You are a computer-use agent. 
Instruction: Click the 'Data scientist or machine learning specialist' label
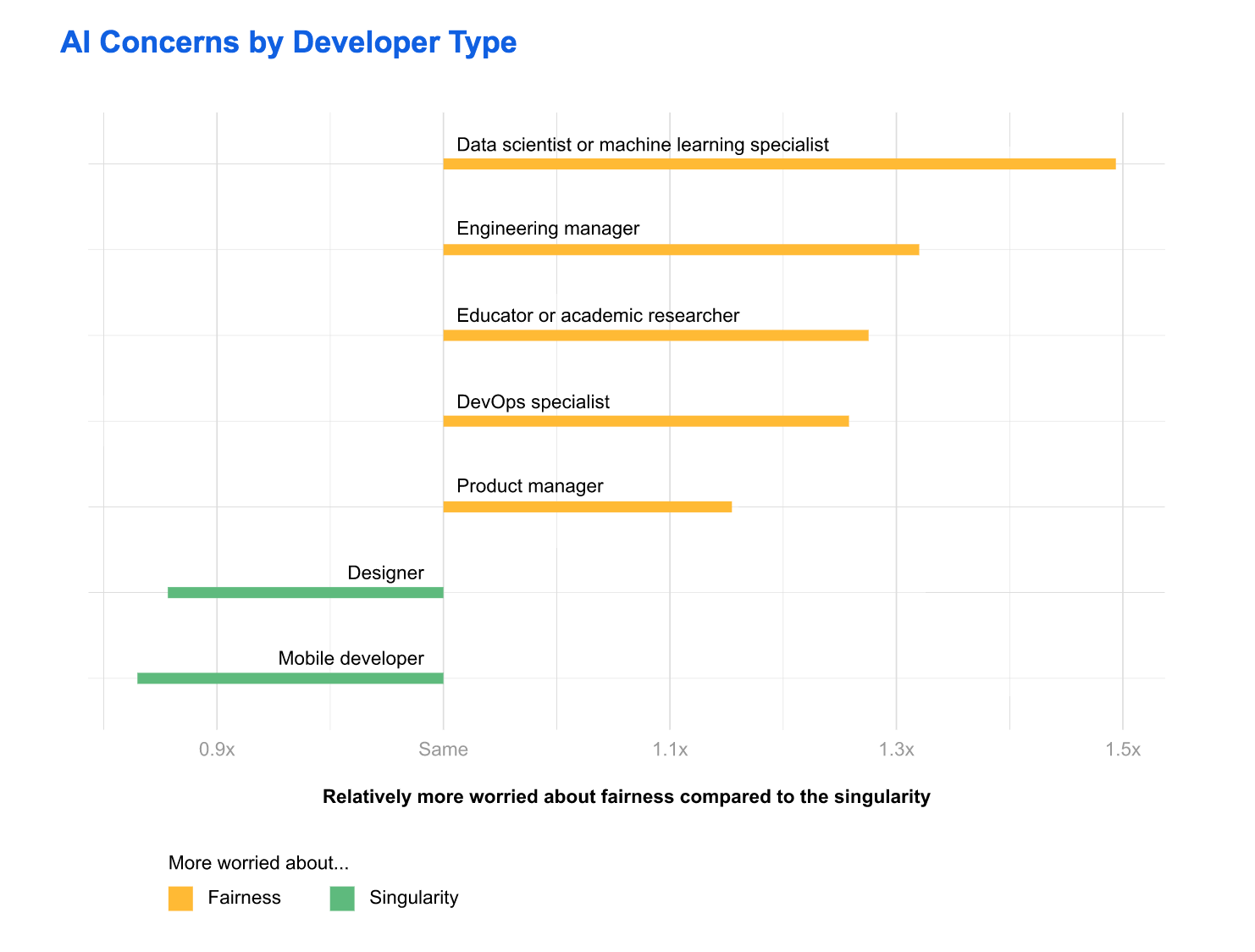[642, 145]
